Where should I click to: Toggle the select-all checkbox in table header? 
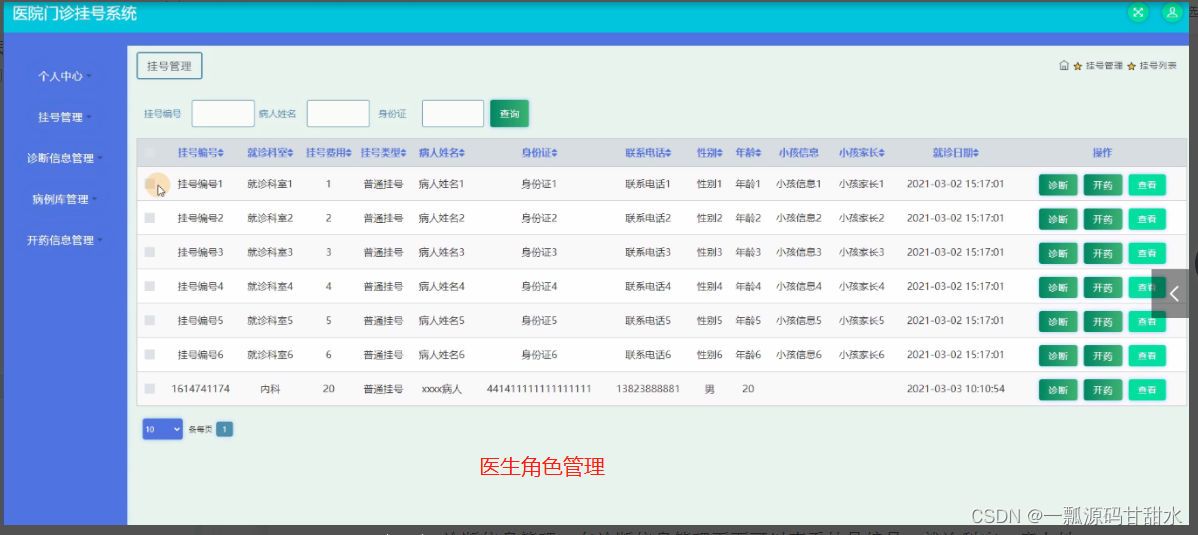click(150, 153)
